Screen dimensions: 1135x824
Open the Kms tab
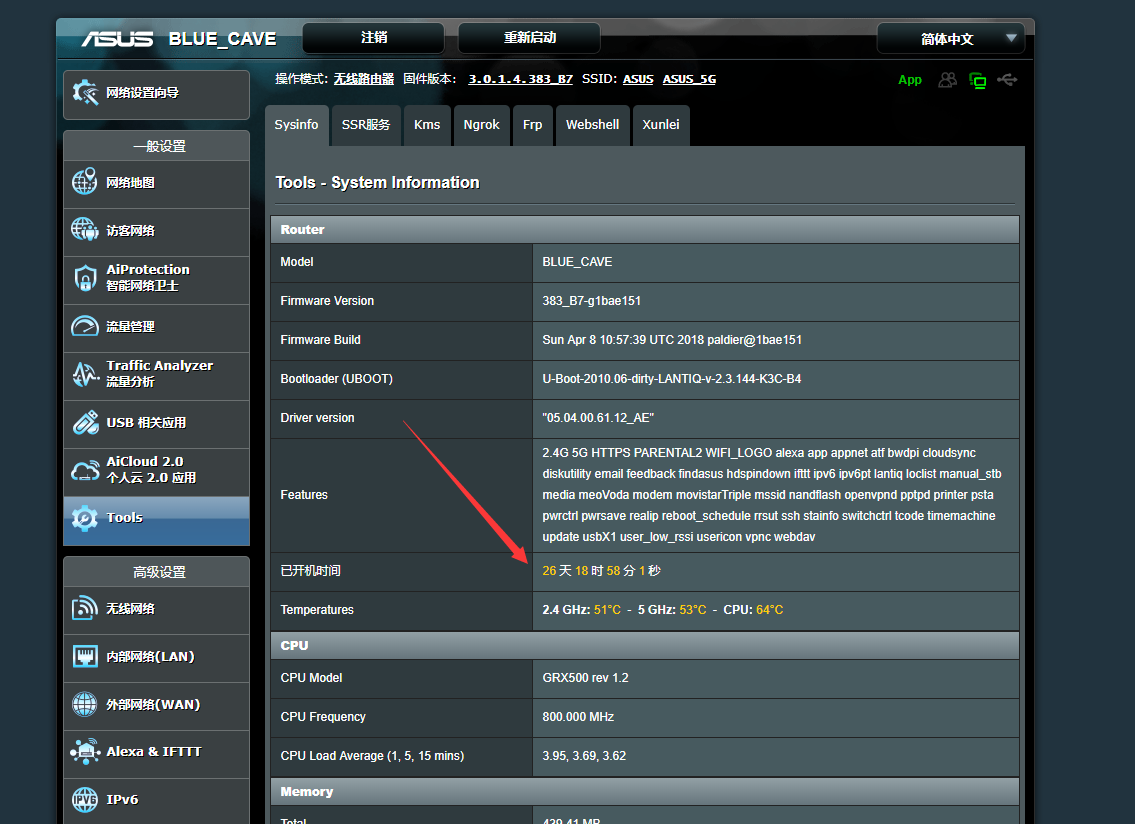point(427,125)
